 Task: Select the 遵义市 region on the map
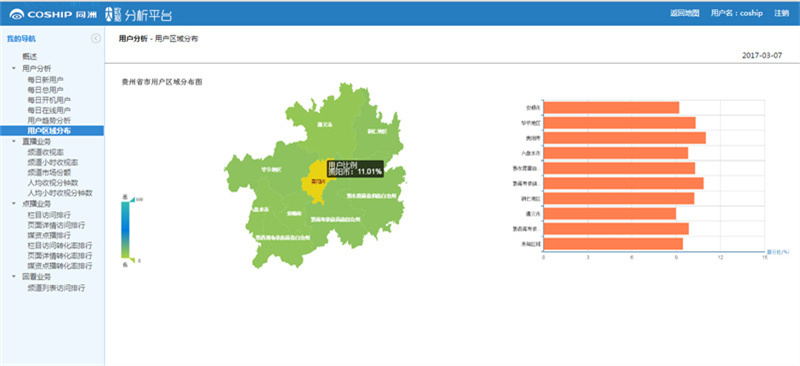324,124
